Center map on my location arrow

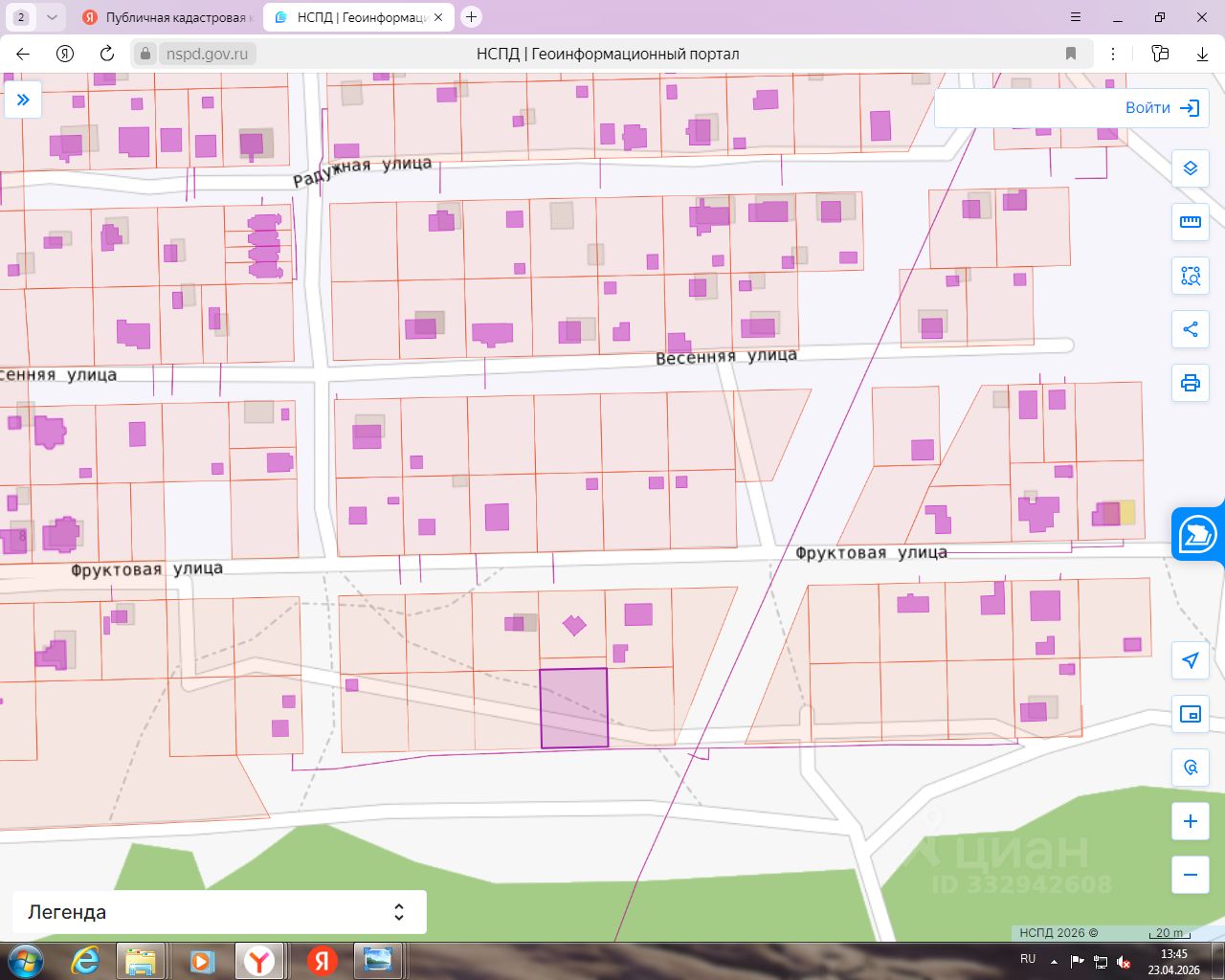coord(1191,660)
